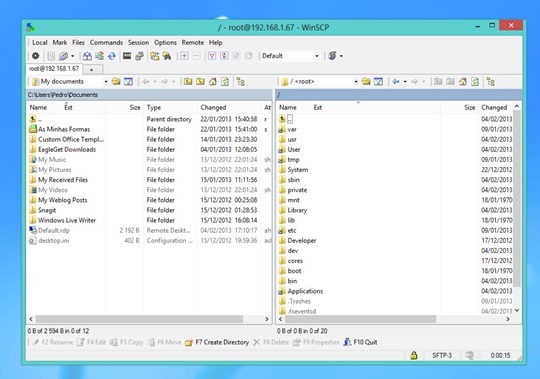Open the Mark menu
This screenshot has width=540, height=379.
tap(60, 42)
